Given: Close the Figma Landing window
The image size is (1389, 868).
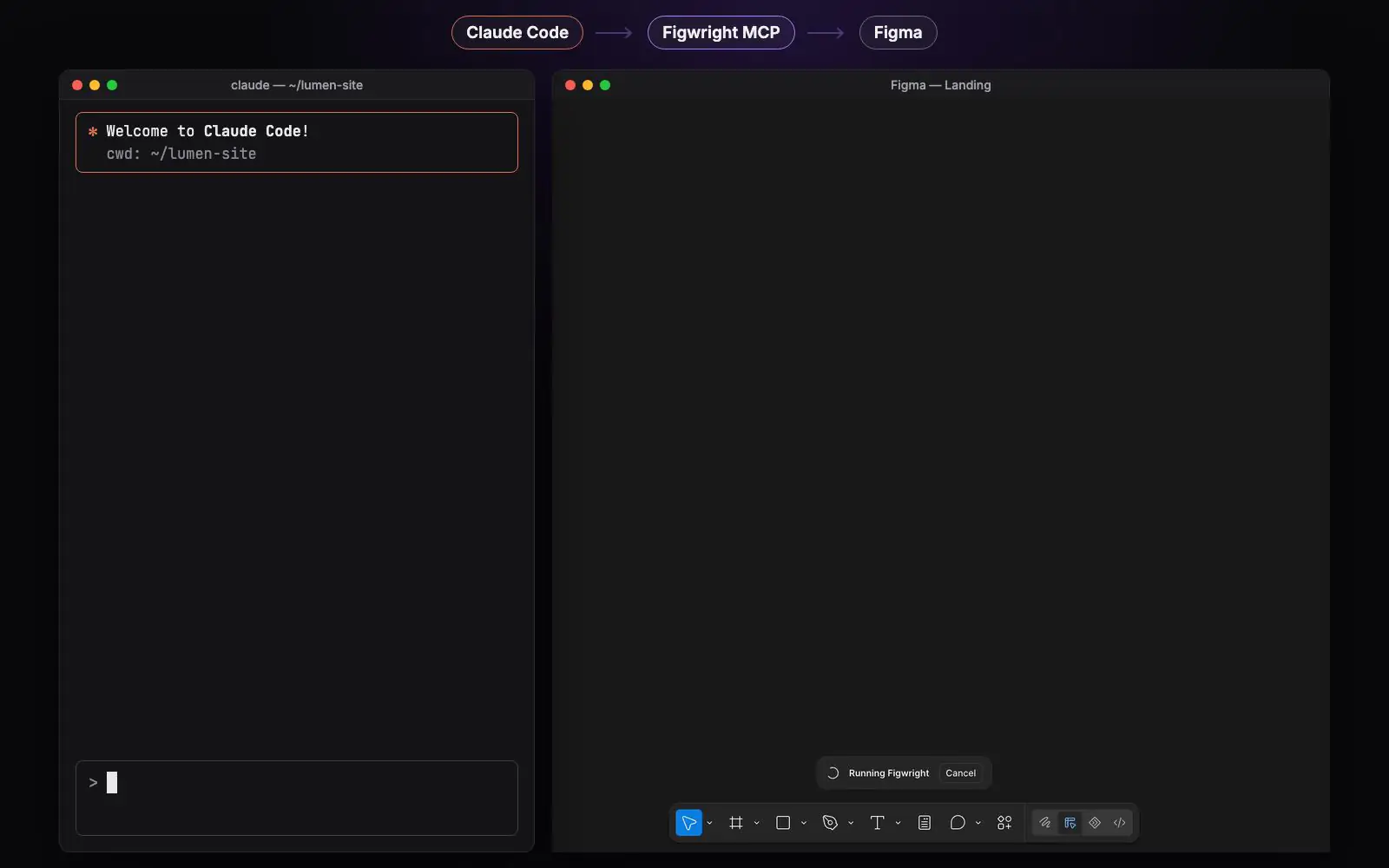Looking at the screenshot, I should pyautogui.click(x=570, y=85).
